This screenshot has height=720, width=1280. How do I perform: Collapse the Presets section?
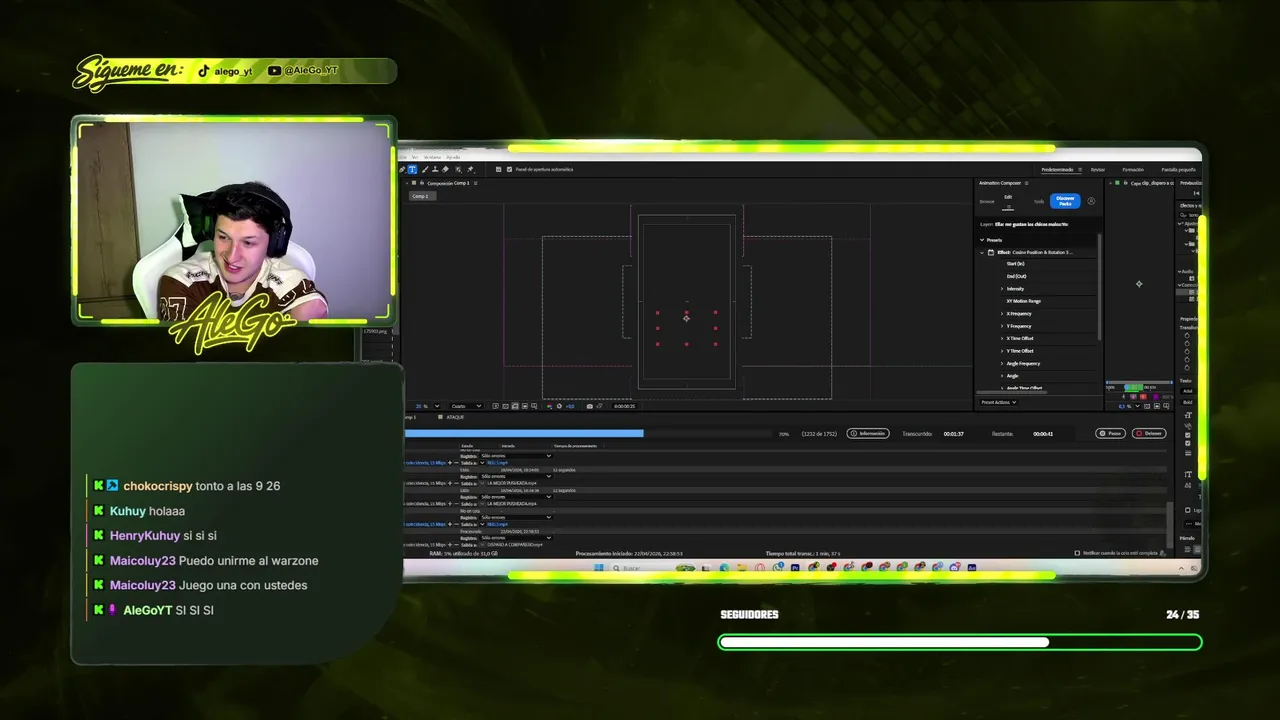982,240
